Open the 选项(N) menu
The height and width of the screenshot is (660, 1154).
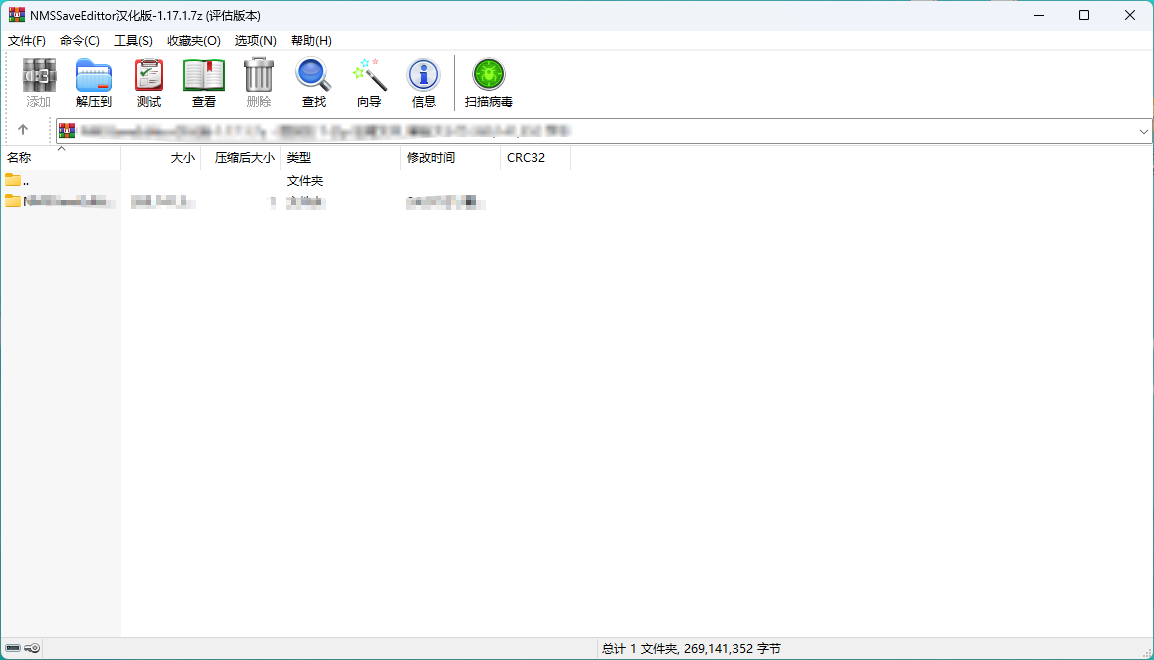255,41
